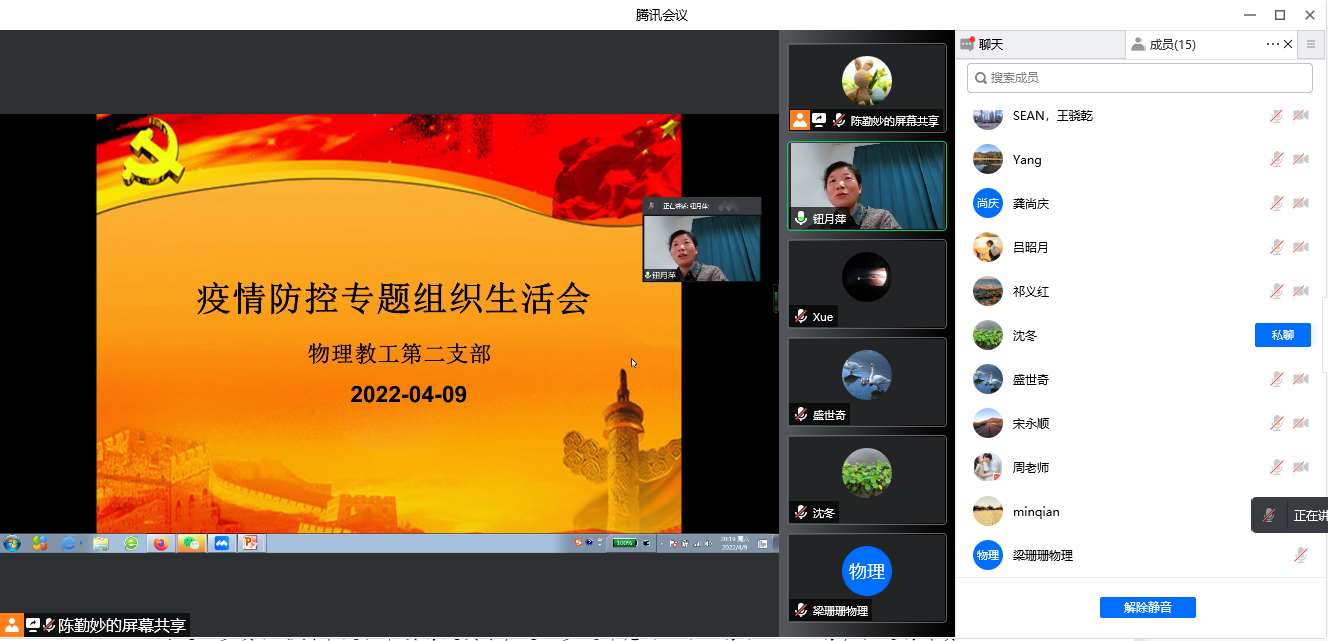Switch to the 聊天 chat tab
This screenshot has height=641, width=1328.
pyautogui.click(x=1040, y=44)
